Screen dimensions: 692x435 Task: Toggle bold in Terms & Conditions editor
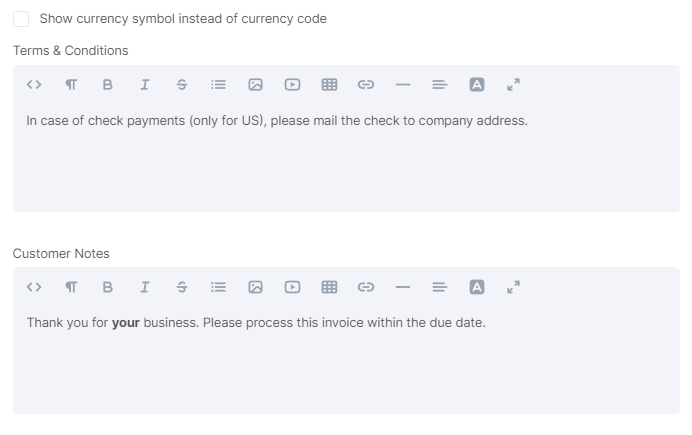coord(108,84)
